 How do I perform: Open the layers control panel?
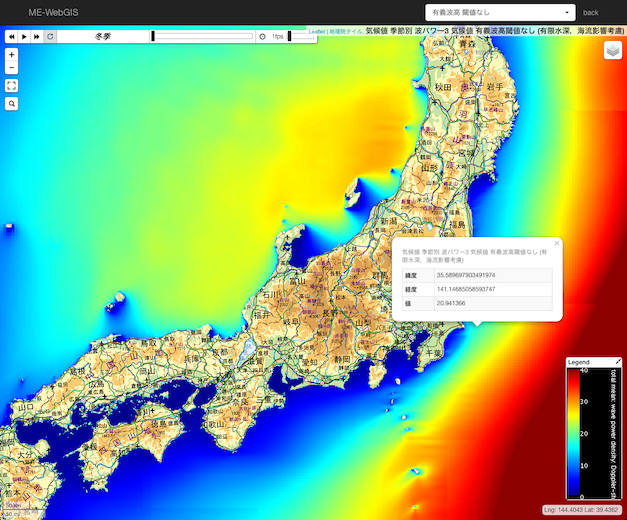[x=612, y=51]
